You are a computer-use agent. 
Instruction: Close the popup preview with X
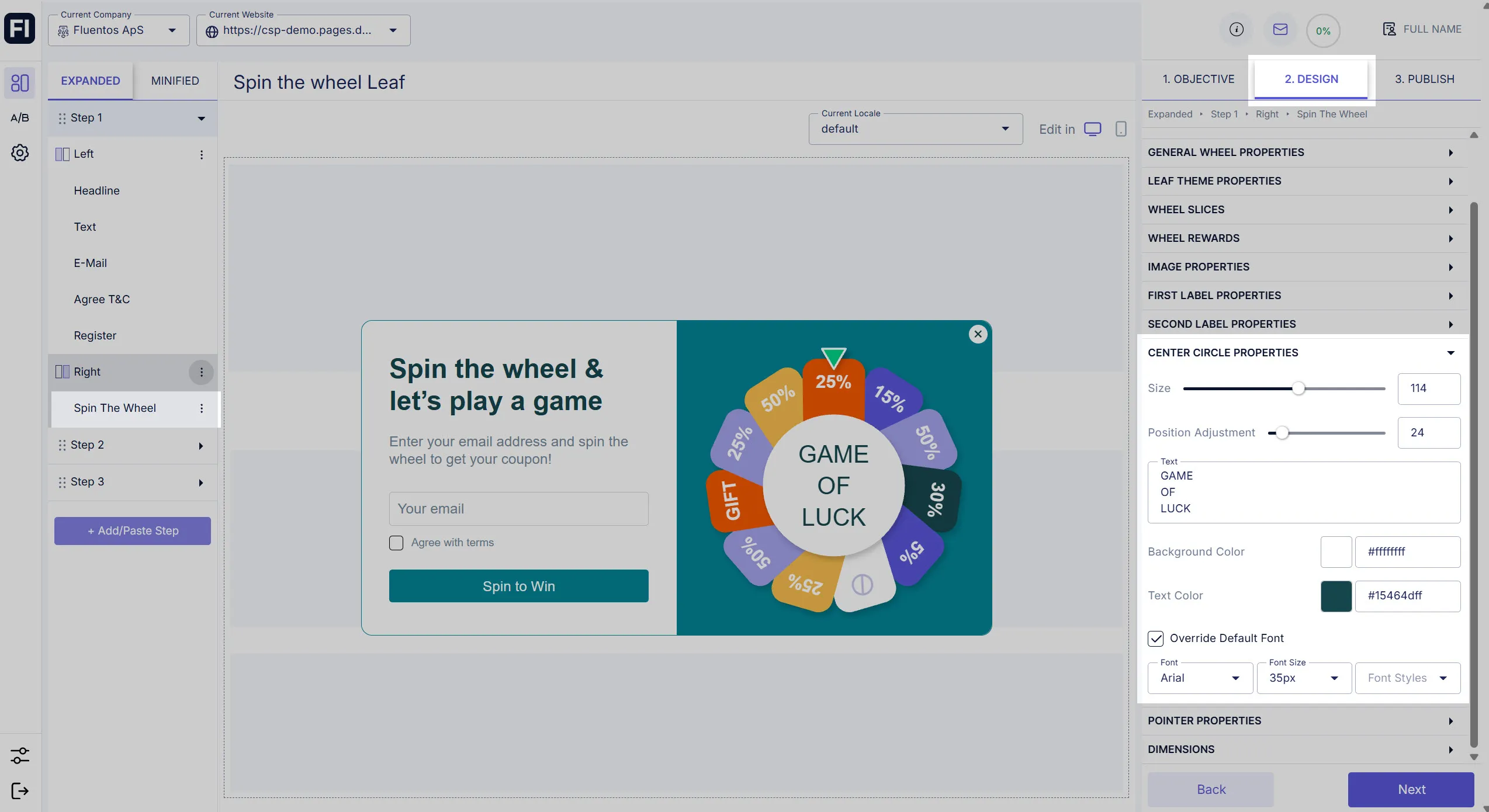[978, 334]
